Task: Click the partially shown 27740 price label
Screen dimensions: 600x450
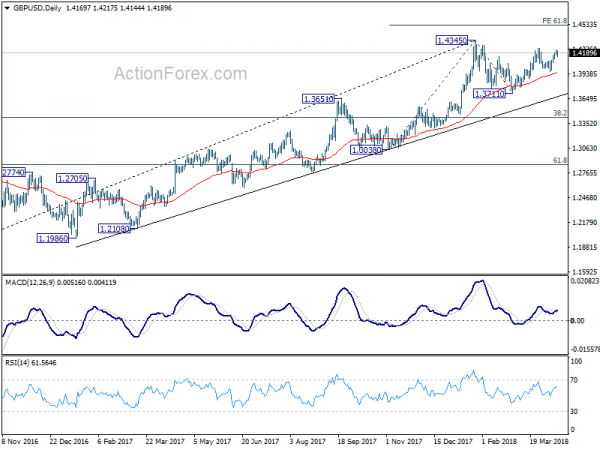Action: coord(13,173)
